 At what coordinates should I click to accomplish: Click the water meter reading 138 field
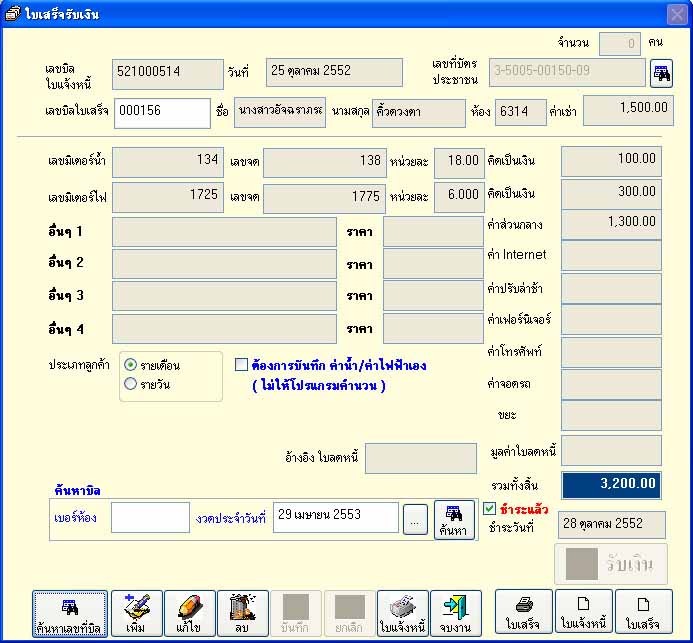pos(325,163)
